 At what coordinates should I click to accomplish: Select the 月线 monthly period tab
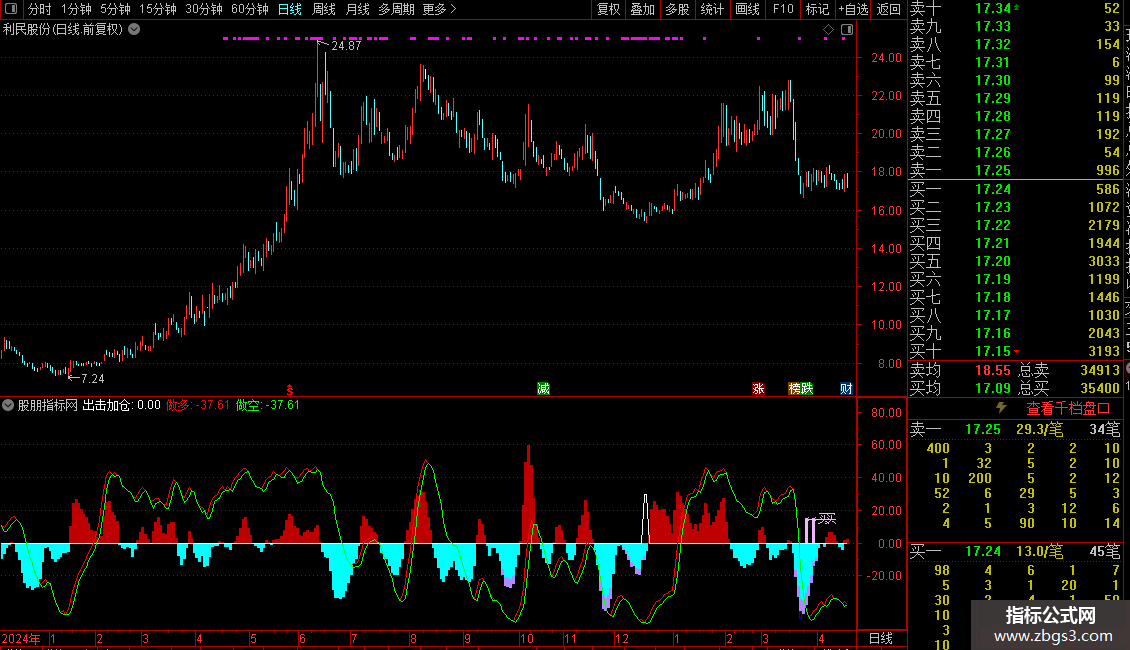click(357, 9)
